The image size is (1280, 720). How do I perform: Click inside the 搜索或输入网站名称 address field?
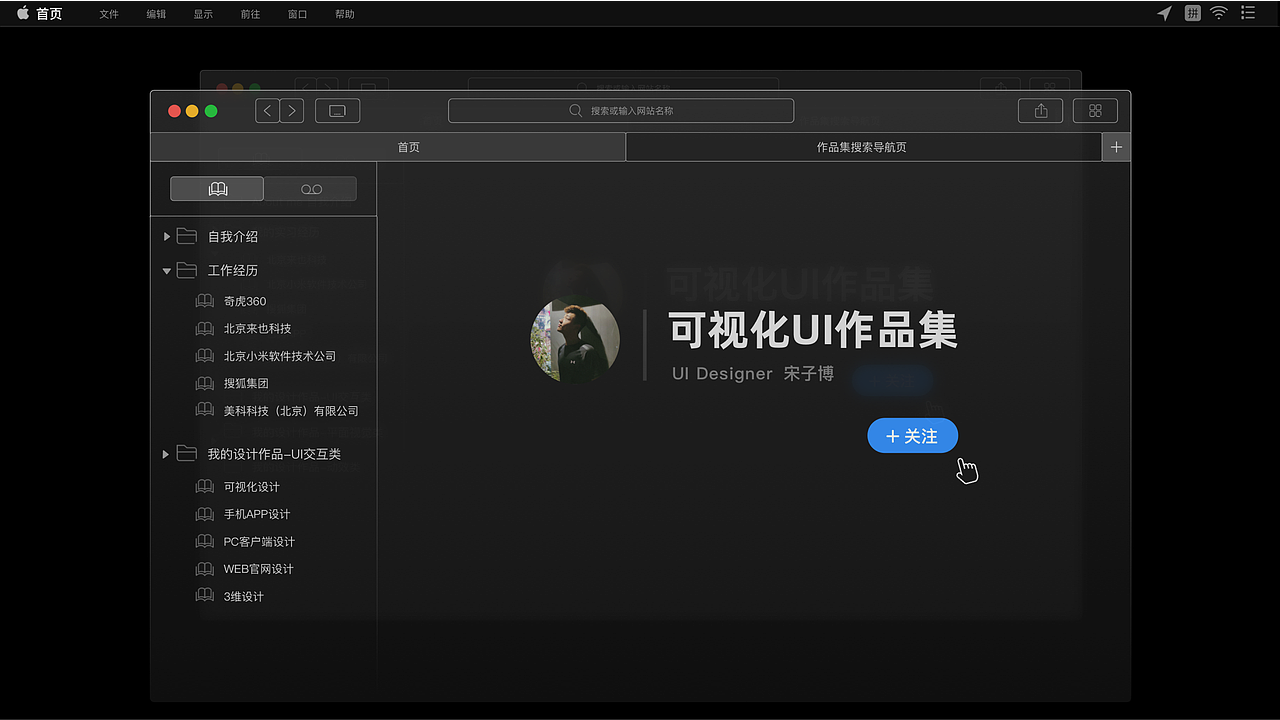coord(620,110)
